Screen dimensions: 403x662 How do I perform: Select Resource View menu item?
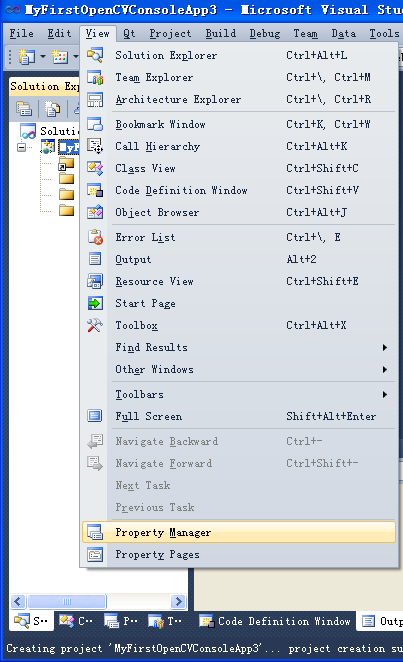239,281
